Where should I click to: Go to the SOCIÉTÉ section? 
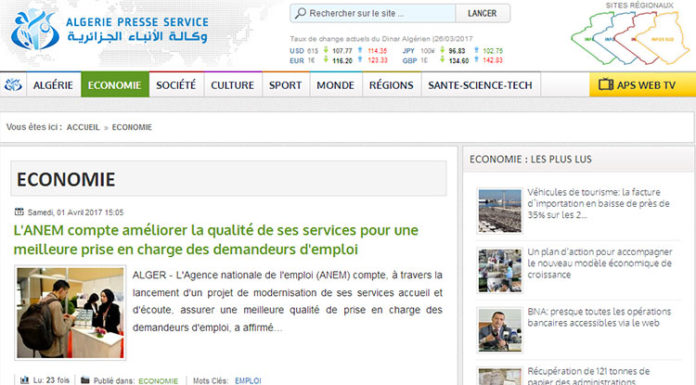point(176,85)
